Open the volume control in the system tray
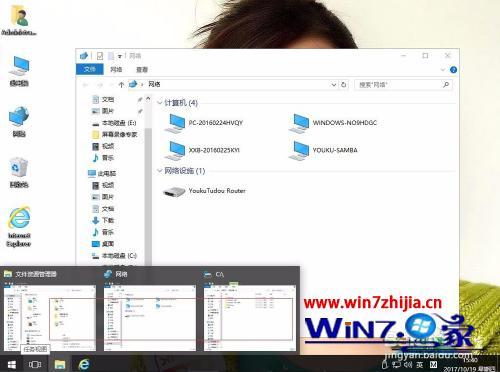Screen dimensions: 500x372 [408, 365]
